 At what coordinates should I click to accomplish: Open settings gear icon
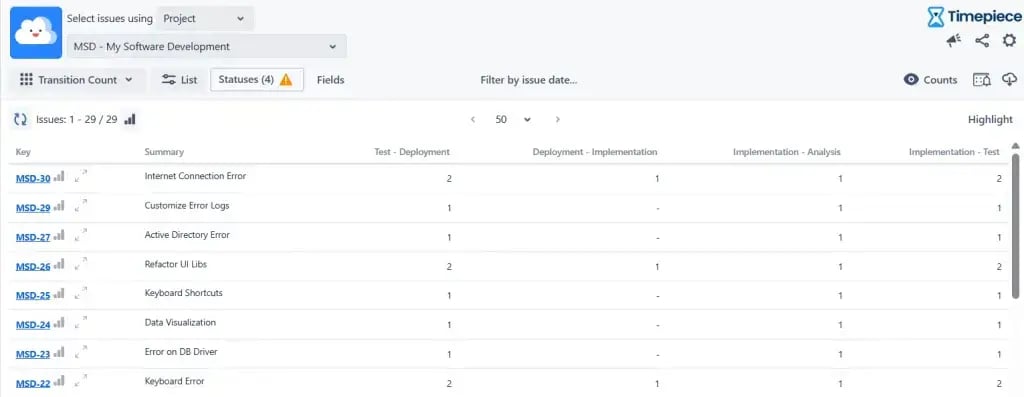pos(1010,40)
